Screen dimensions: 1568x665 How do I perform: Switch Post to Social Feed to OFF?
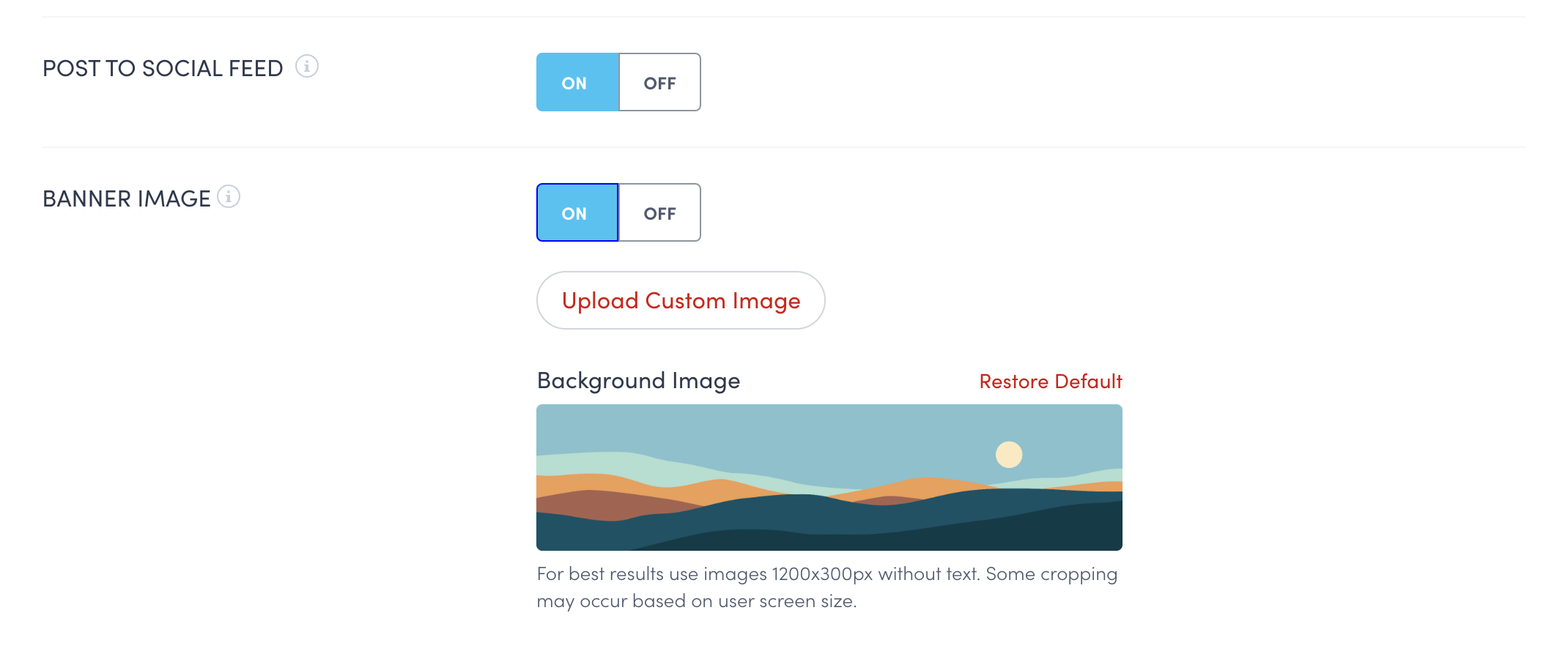(659, 83)
